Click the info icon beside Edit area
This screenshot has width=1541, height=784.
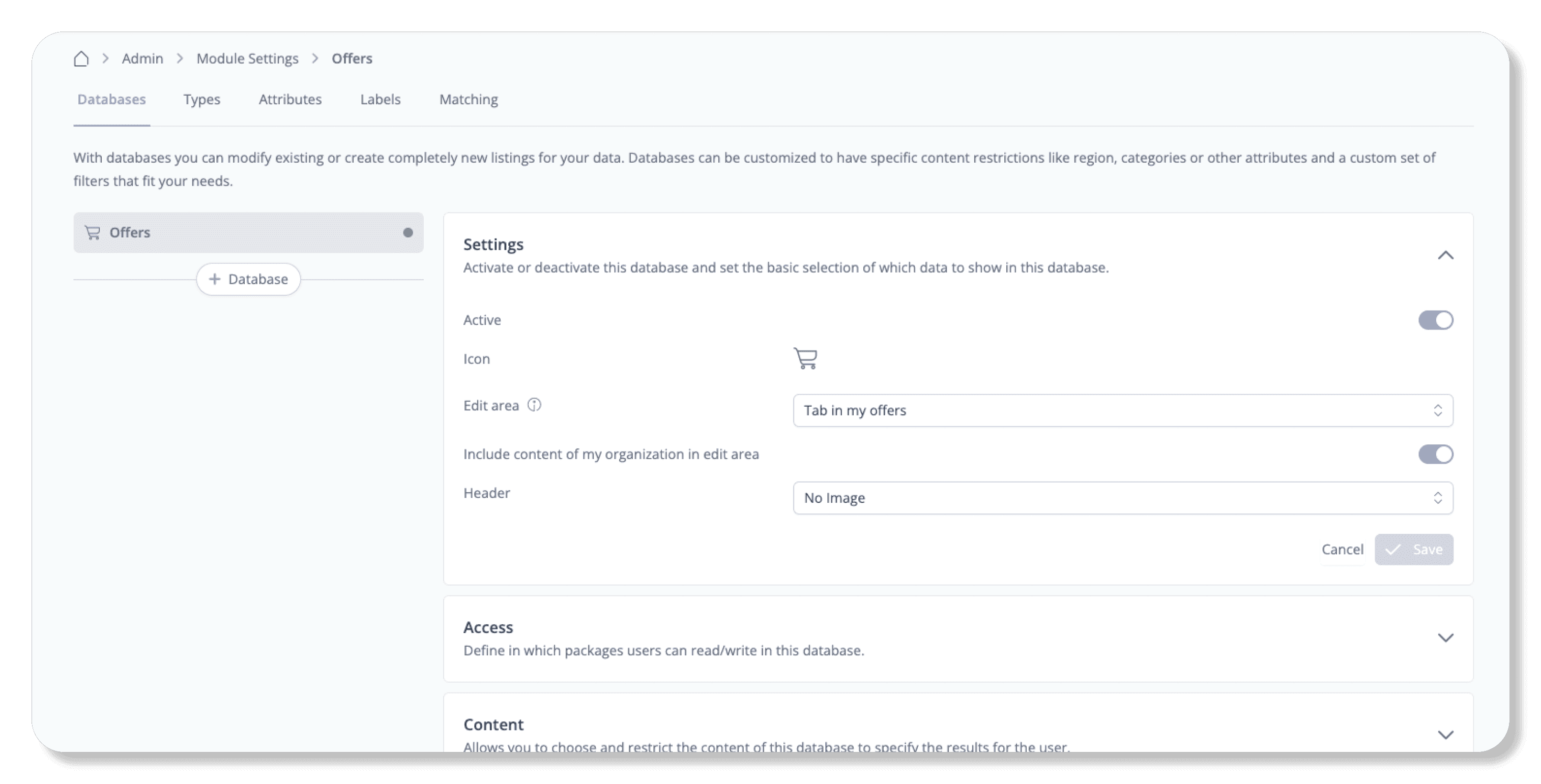click(534, 405)
